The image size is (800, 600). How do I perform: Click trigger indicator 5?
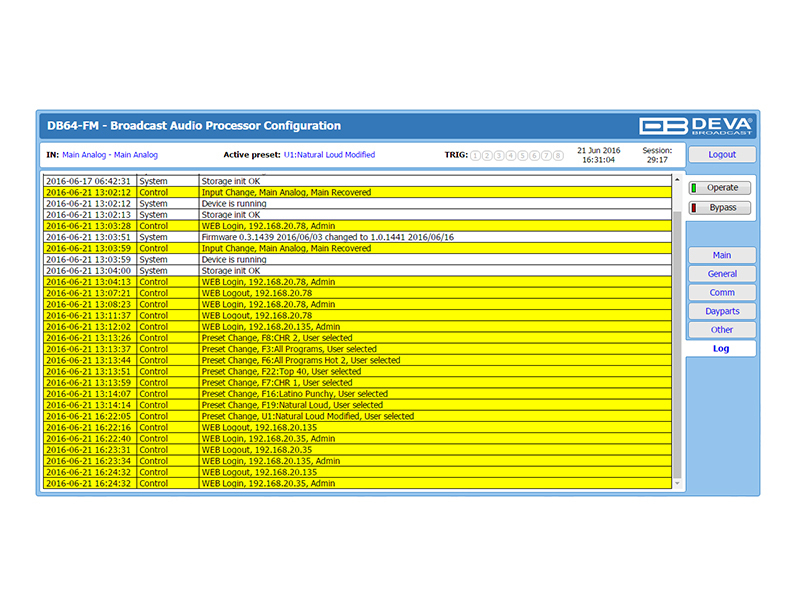pyautogui.click(x=522, y=156)
